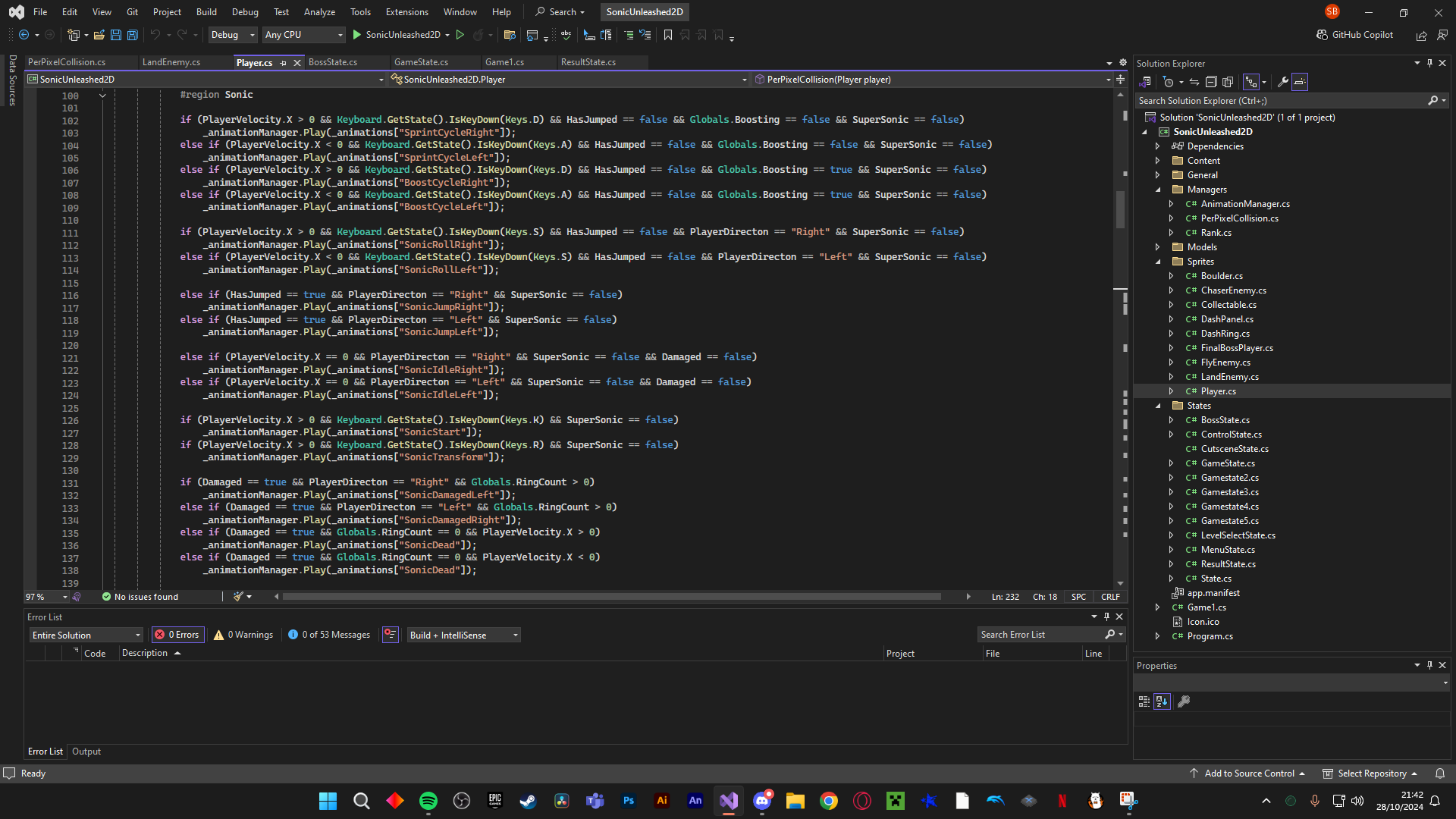
Task: Collapse the Managers folder in Solution Explorer
Action: click(1157, 190)
